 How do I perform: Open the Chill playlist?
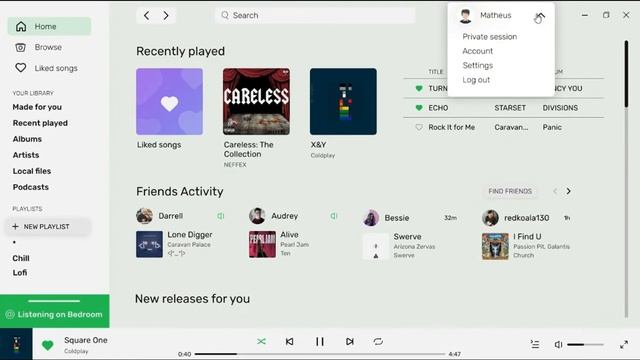pos(21,258)
